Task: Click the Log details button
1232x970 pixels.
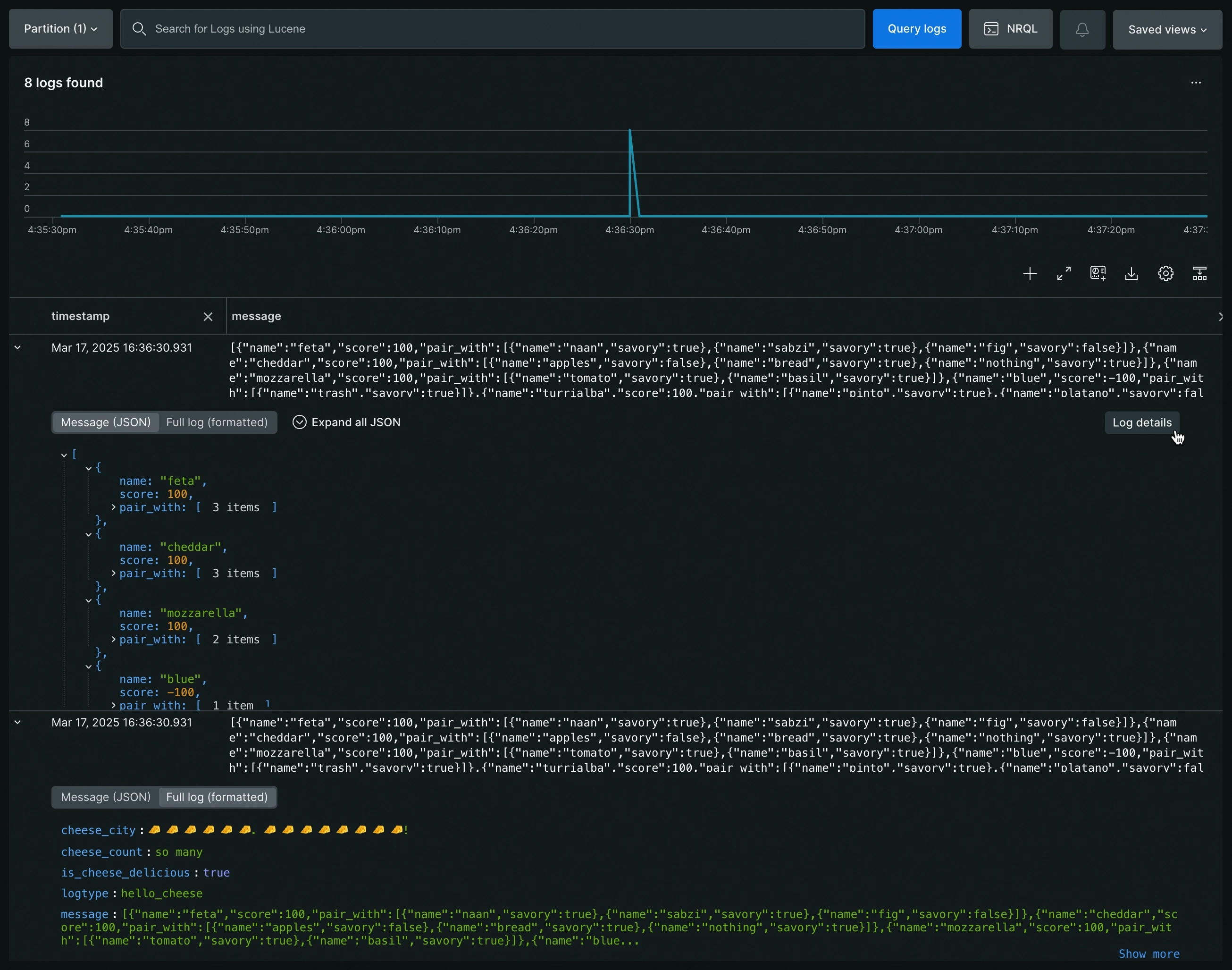Action: point(1141,422)
